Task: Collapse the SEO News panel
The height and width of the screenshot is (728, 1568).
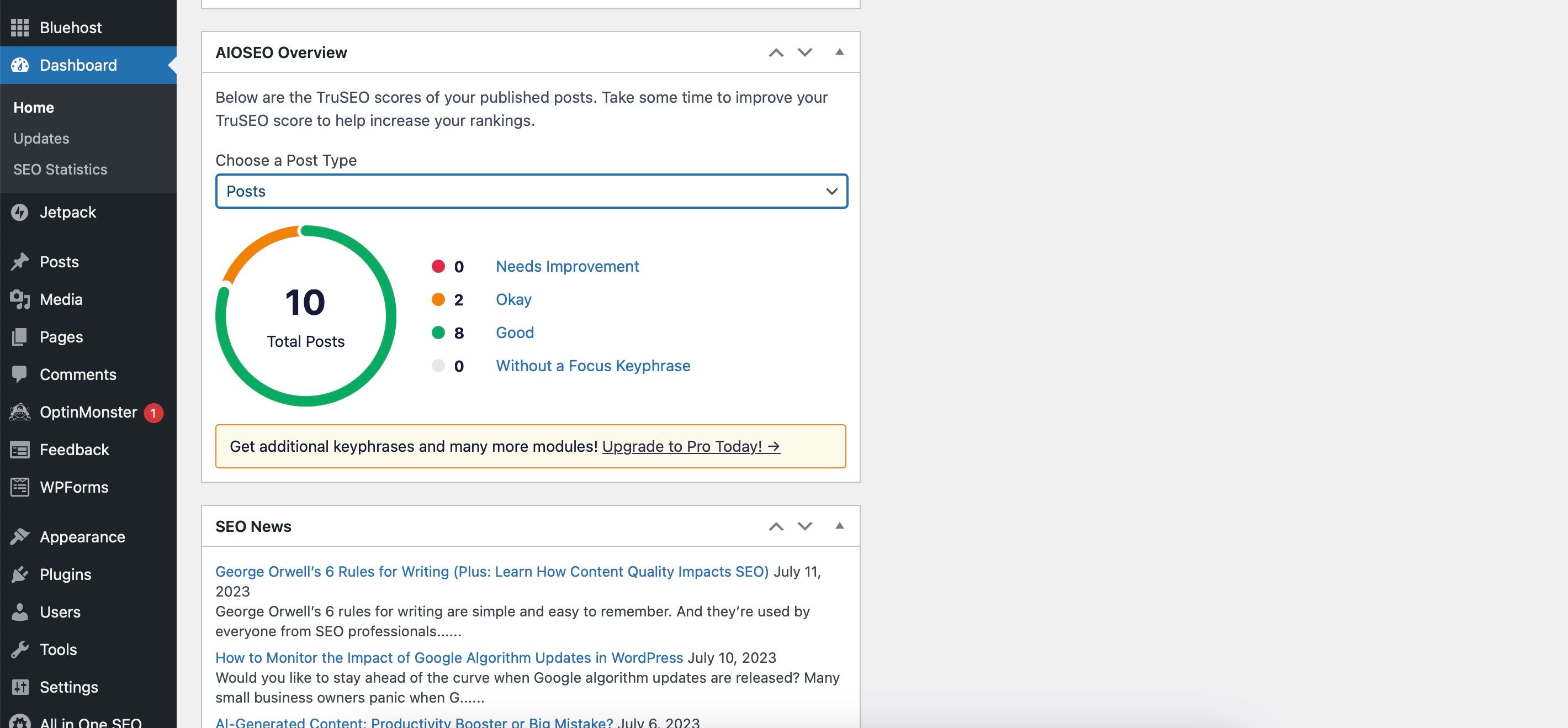Action: click(x=839, y=526)
